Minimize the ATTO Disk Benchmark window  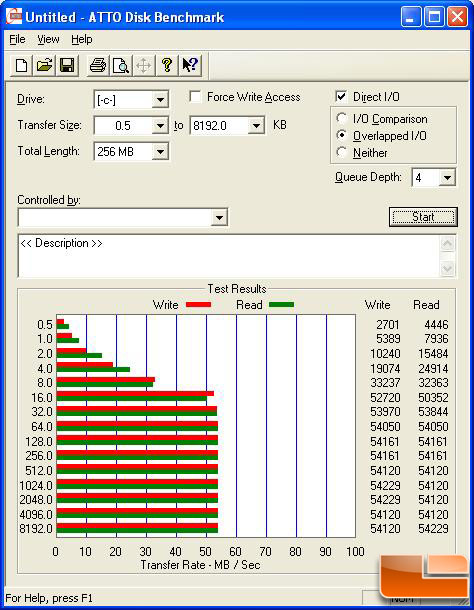point(411,17)
